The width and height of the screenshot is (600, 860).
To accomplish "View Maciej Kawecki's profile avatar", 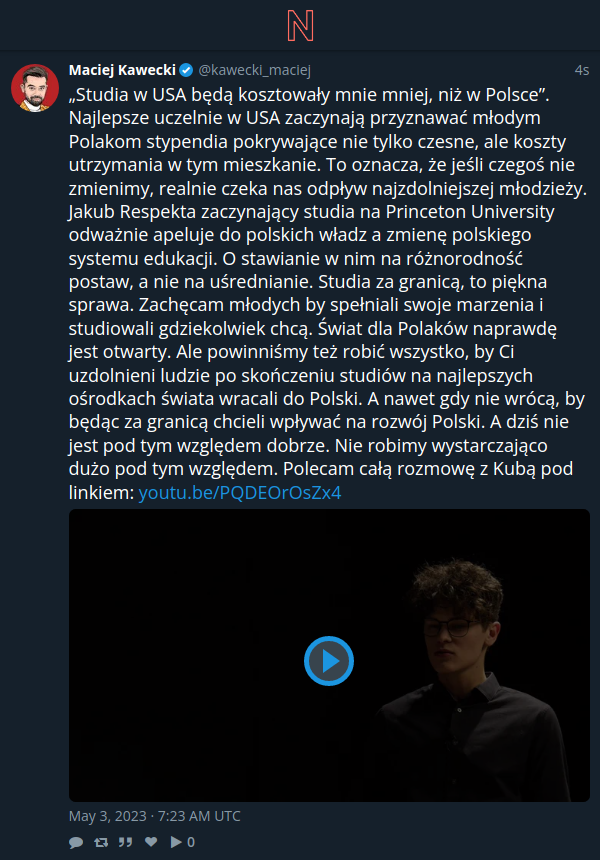I will [35, 88].
